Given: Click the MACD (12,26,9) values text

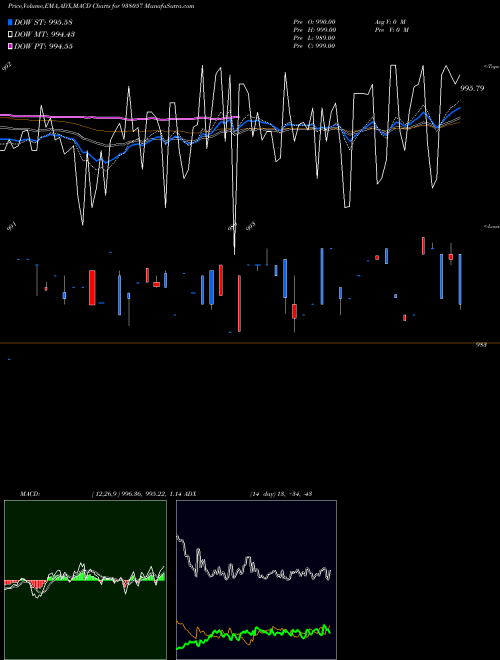Looking at the screenshot, I should (136, 494).
